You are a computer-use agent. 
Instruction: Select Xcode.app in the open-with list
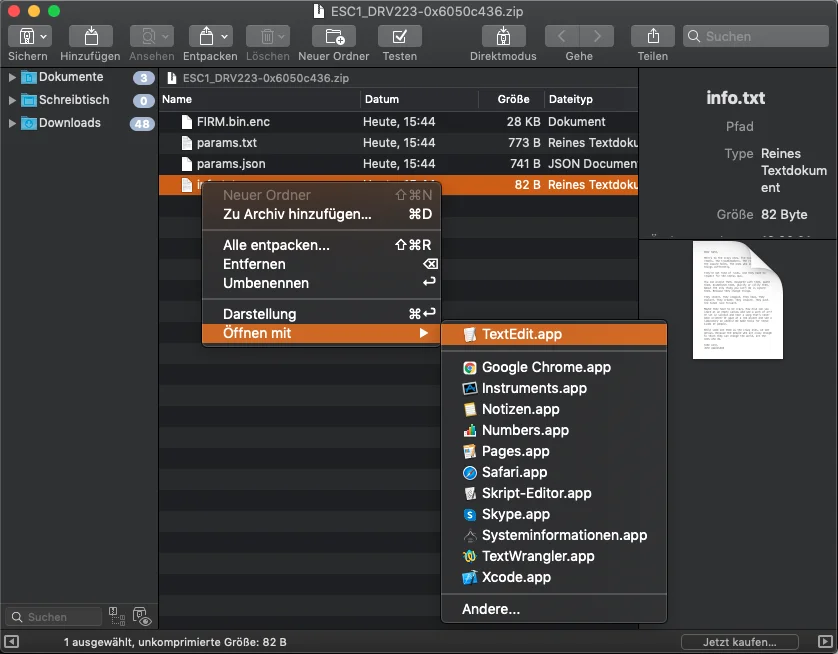coord(516,577)
